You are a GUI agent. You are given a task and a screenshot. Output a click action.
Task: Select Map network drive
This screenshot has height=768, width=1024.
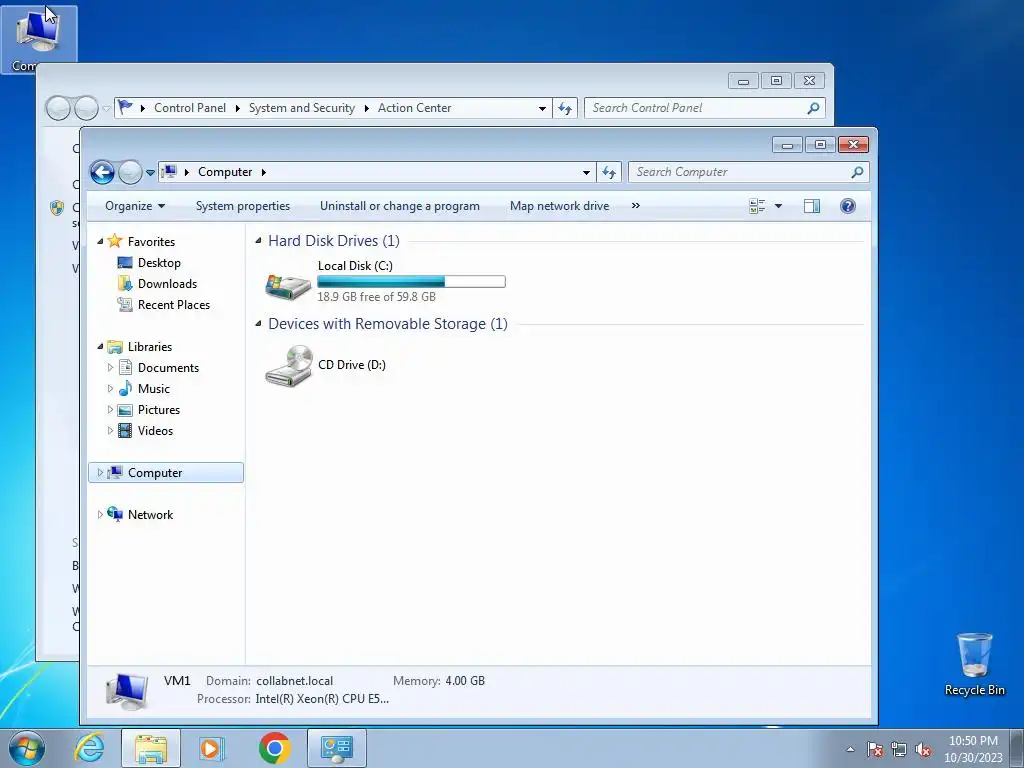(x=559, y=206)
